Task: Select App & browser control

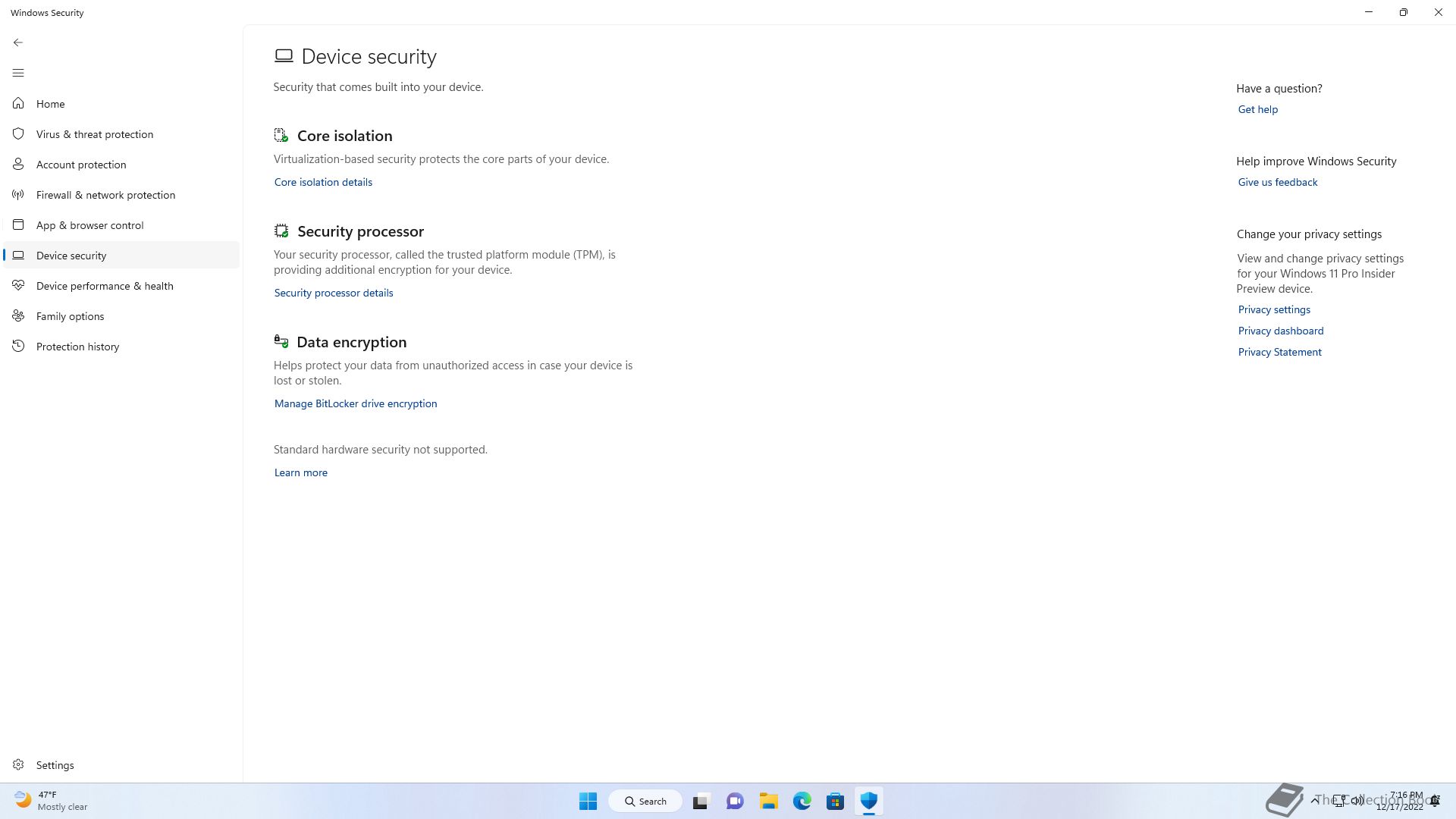Action: point(121,224)
